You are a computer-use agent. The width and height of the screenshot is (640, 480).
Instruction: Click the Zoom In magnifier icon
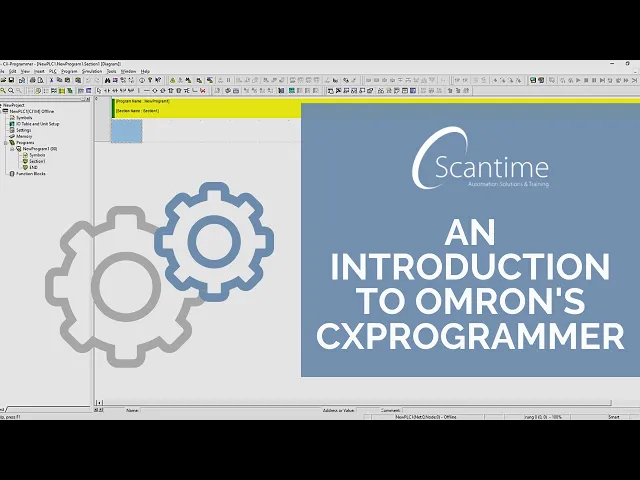tap(3, 91)
